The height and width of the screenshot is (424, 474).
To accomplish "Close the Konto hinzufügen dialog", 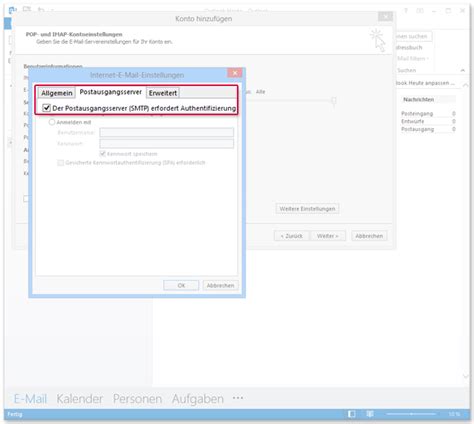I will 385,16.
